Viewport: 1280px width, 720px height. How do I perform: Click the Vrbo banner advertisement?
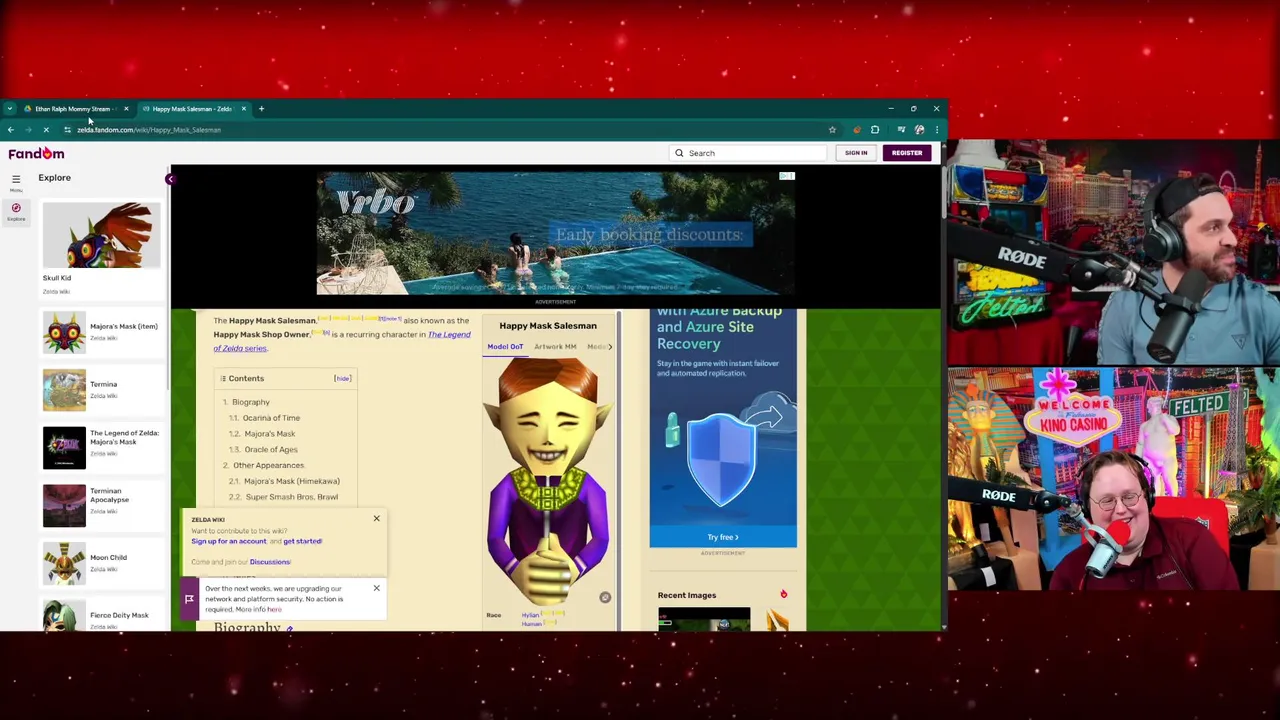[x=556, y=233]
